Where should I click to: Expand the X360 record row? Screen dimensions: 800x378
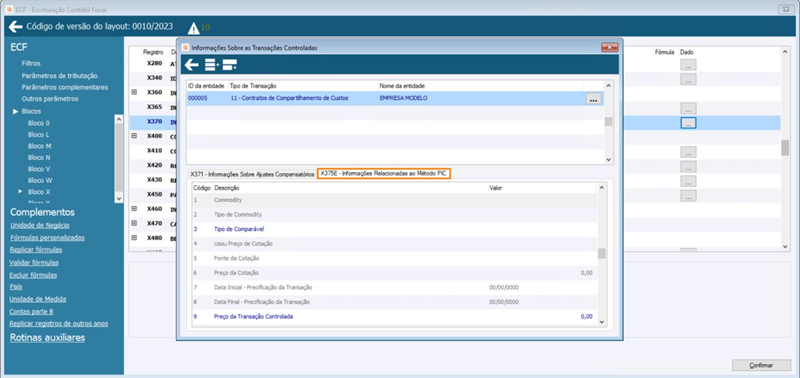134,92
